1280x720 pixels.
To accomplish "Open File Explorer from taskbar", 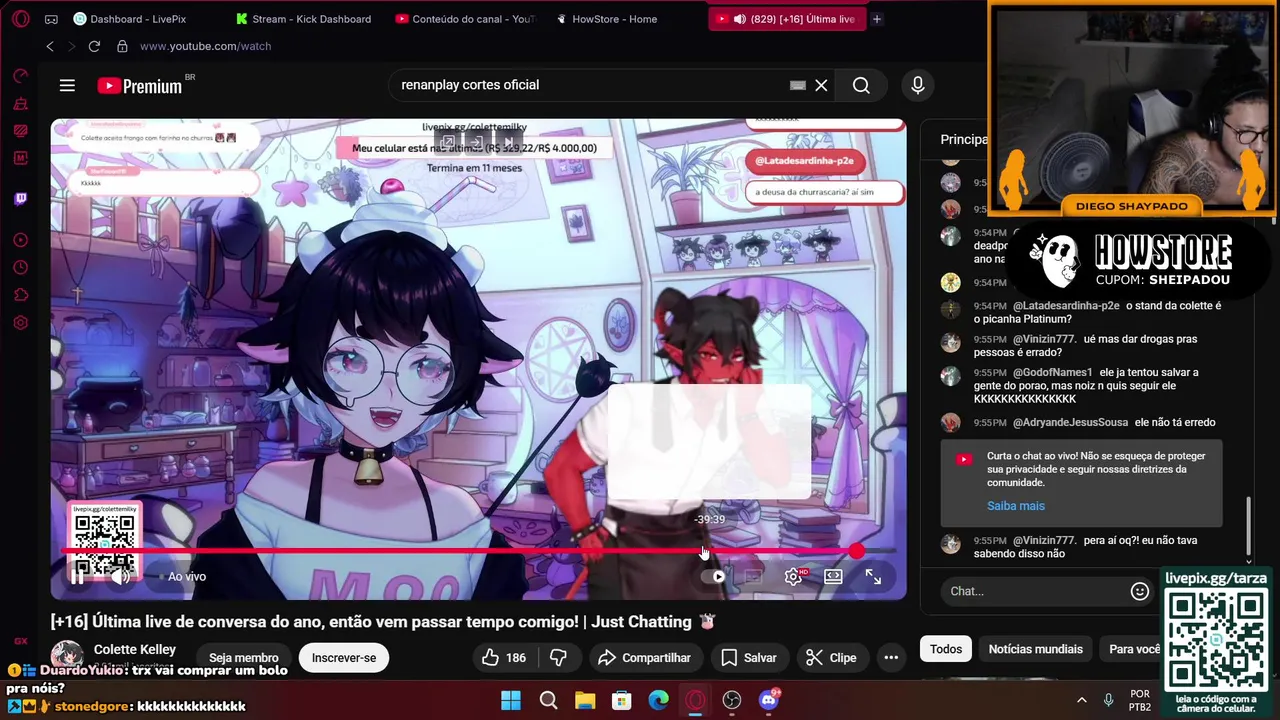I will point(585,700).
